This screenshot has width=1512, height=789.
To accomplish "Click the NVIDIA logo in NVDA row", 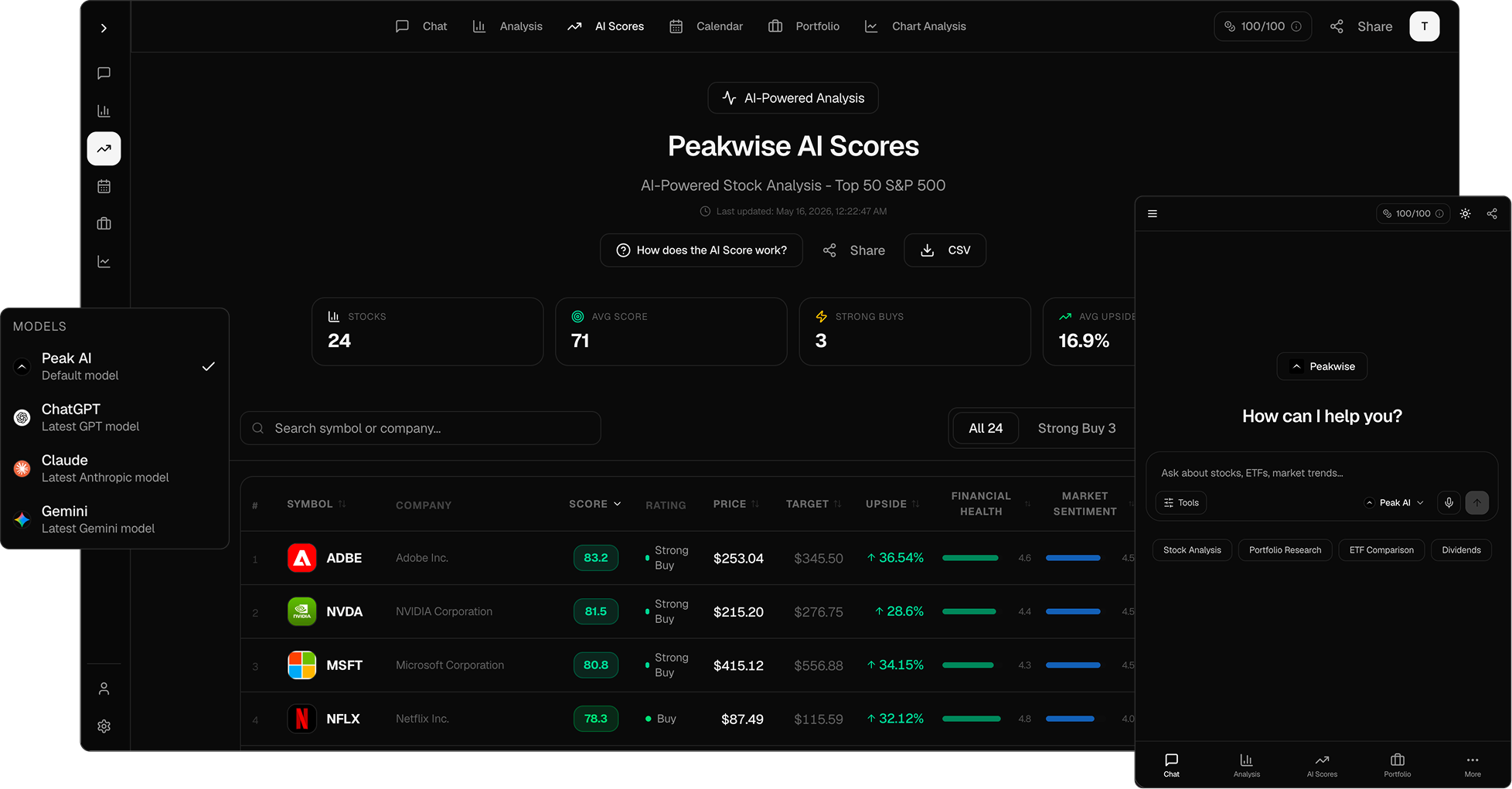I will [x=302, y=611].
